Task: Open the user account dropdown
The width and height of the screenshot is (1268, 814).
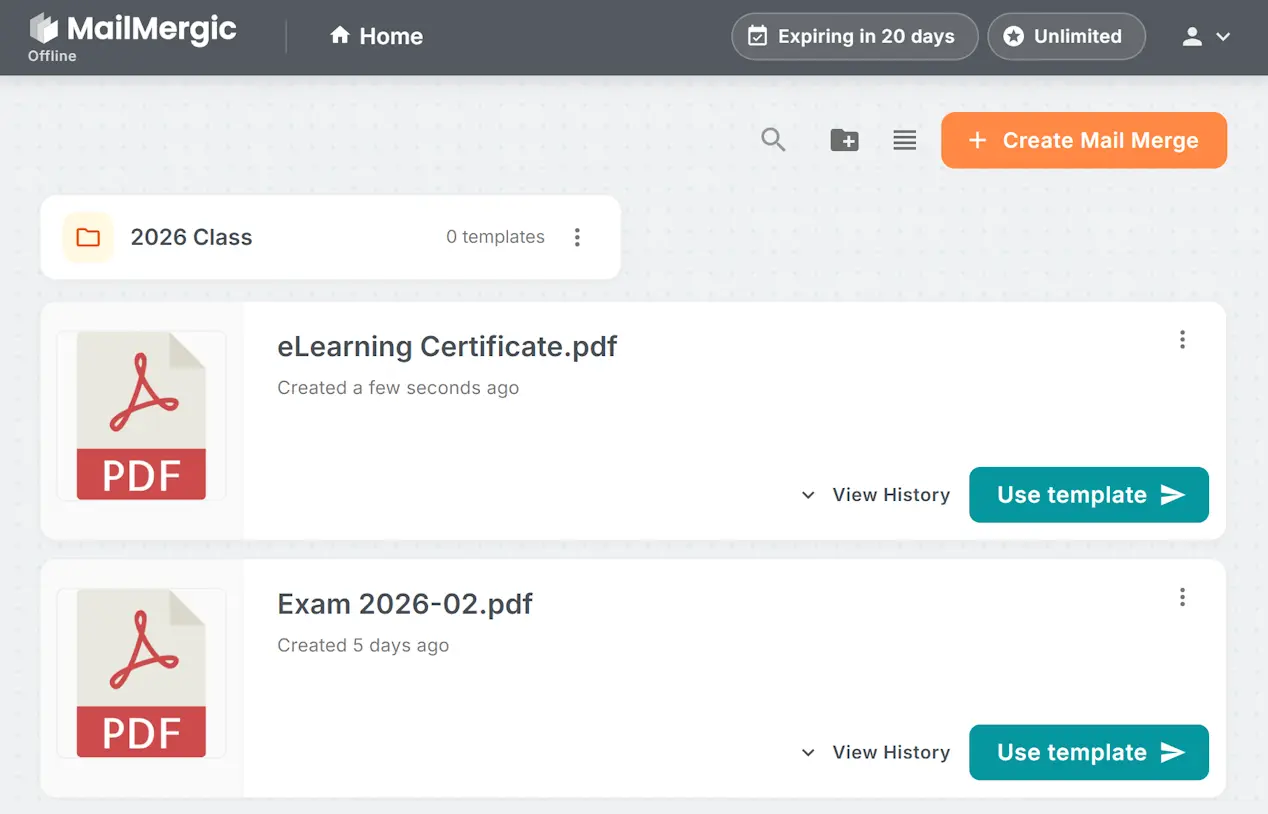Action: (x=1205, y=37)
